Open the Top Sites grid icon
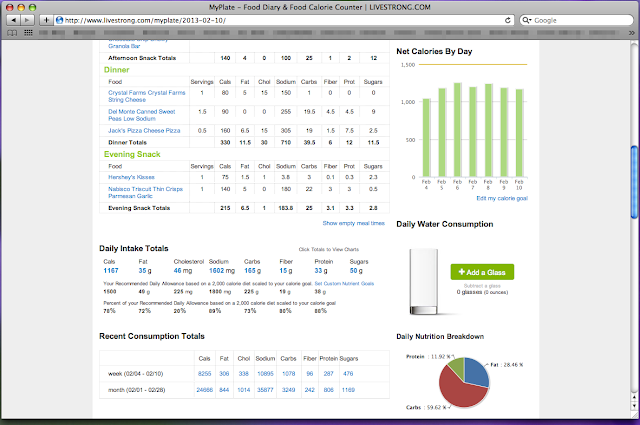This screenshot has height=425, width=640. [x=28, y=33]
